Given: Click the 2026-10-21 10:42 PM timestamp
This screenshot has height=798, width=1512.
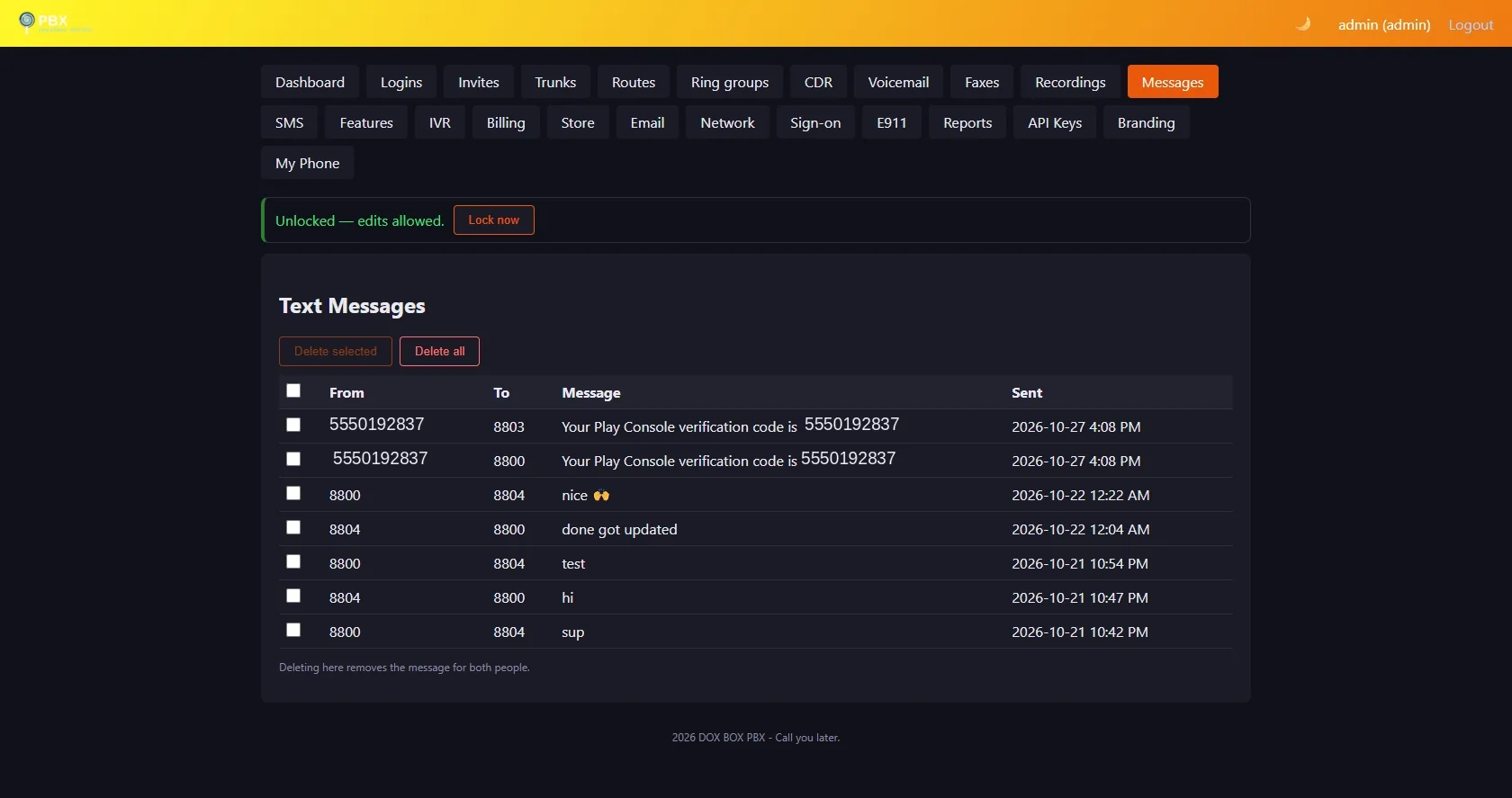Looking at the screenshot, I should (x=1080, y=632).
